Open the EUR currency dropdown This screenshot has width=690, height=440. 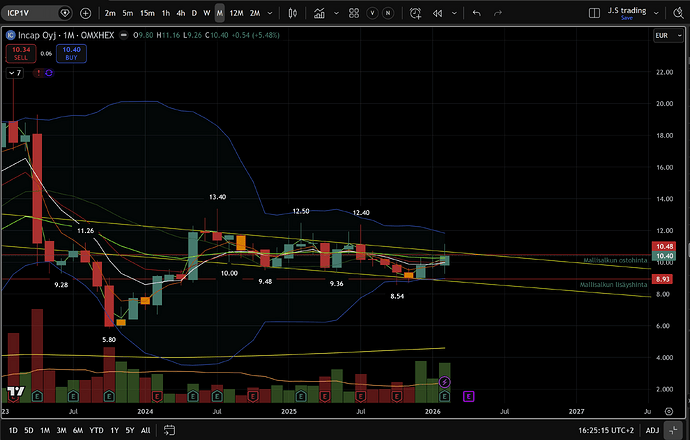(x=661, y=36)
